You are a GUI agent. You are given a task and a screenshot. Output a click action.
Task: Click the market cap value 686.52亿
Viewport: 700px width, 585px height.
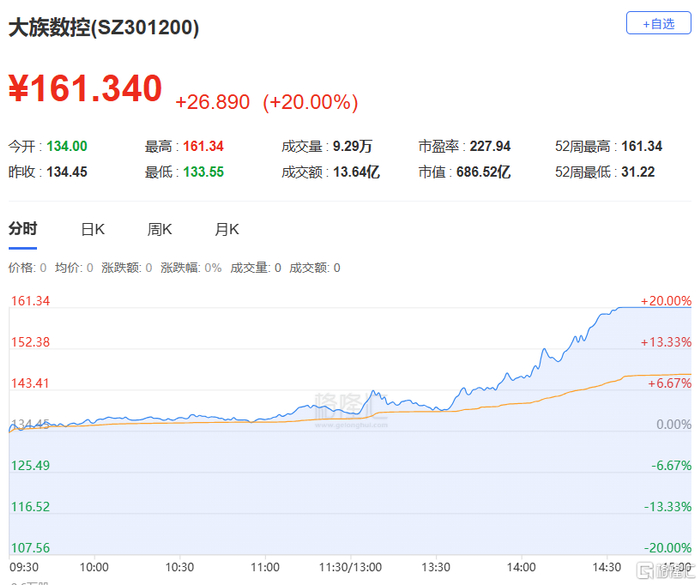[483, 172]
